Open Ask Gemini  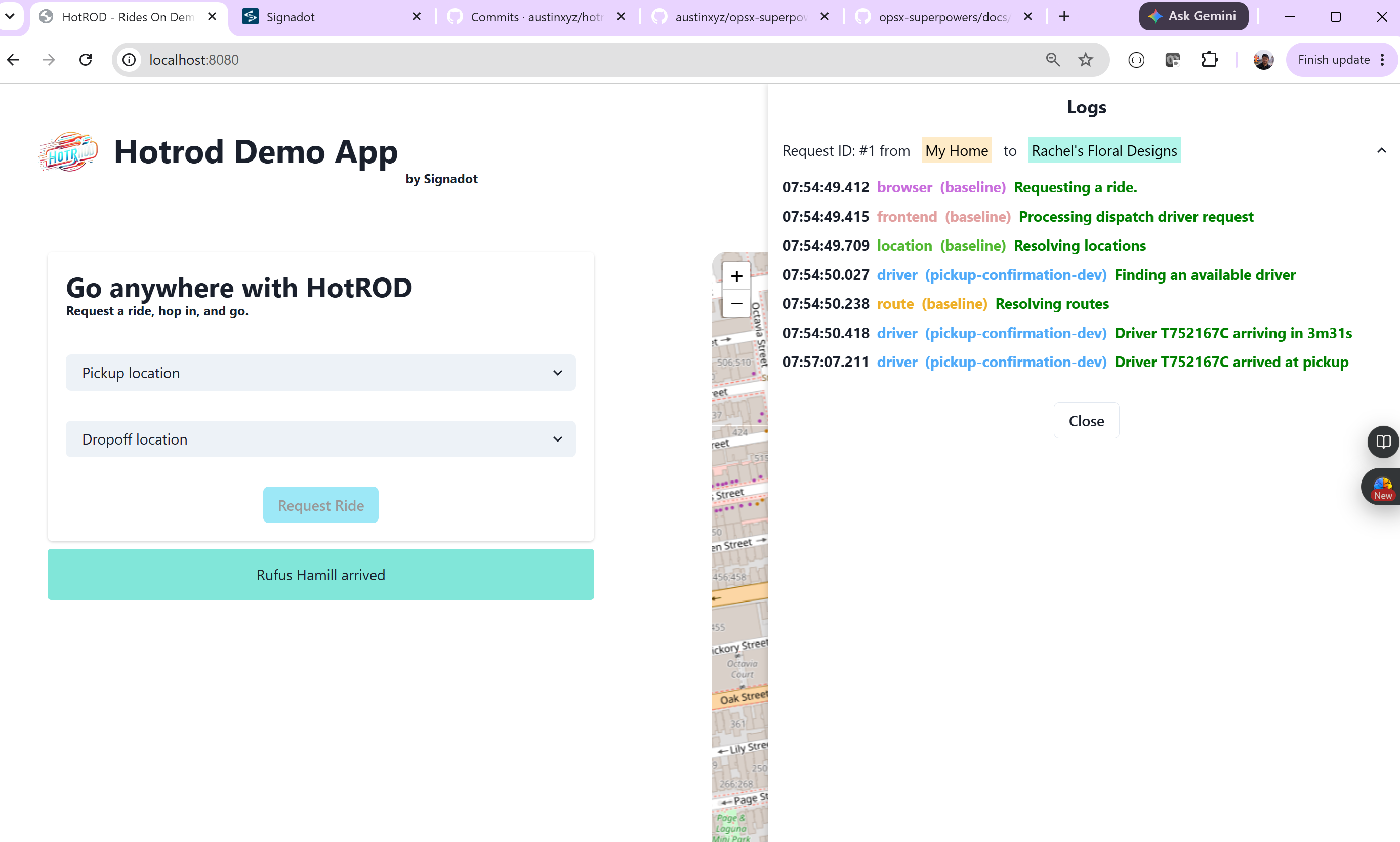(1193, 16)
